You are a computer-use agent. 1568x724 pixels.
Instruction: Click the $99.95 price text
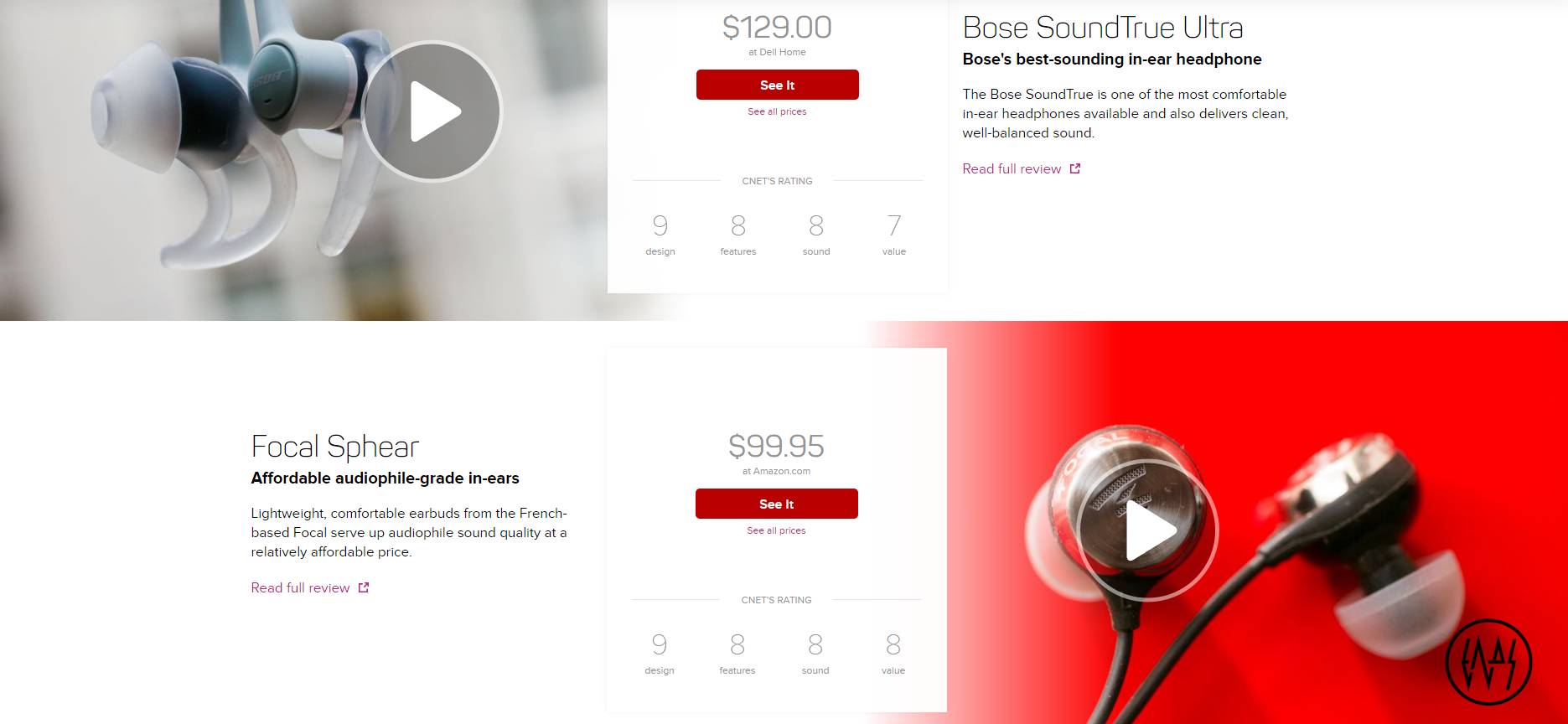777,446
